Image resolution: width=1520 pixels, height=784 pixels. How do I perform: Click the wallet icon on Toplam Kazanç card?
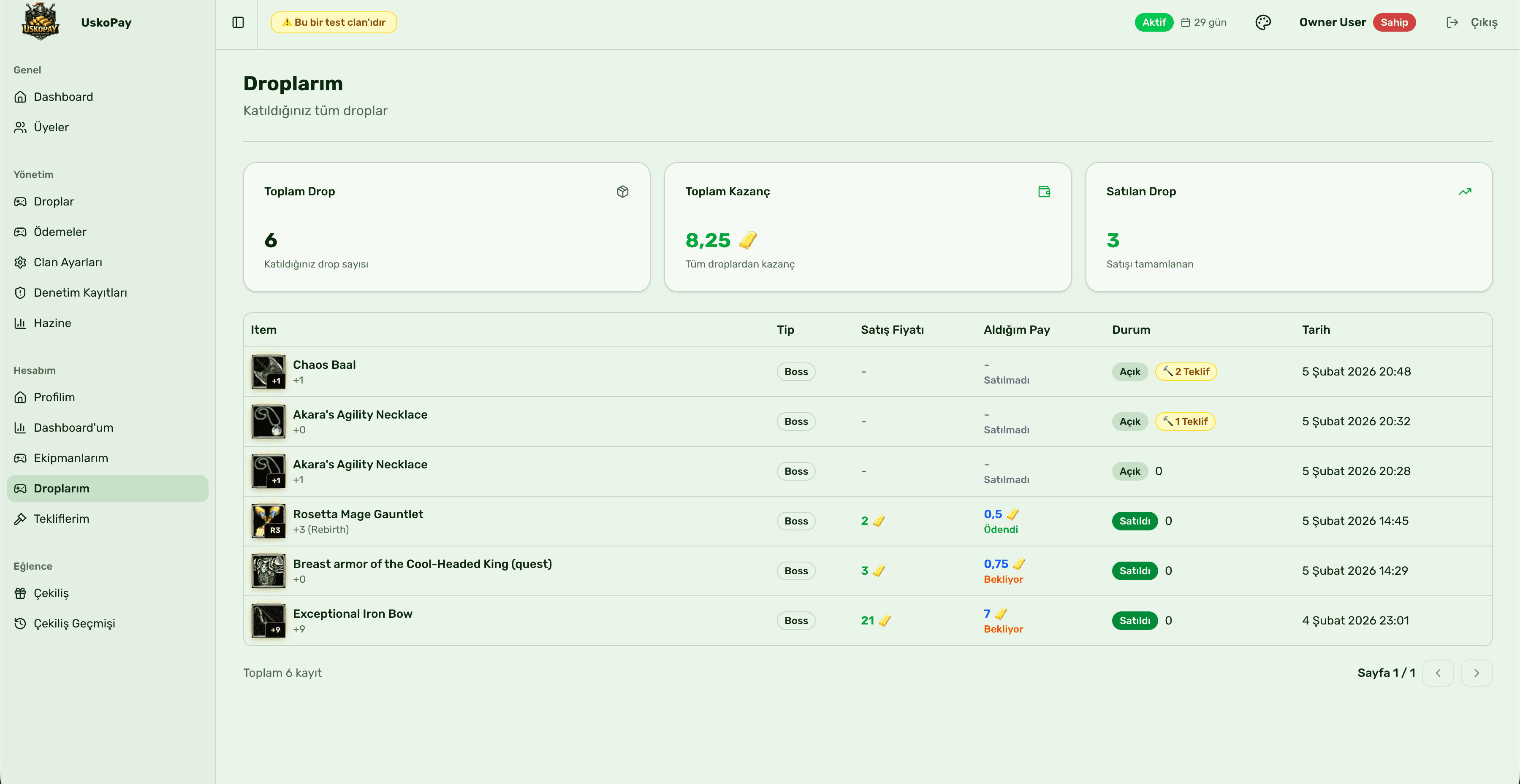click(x=1044, y=191)
